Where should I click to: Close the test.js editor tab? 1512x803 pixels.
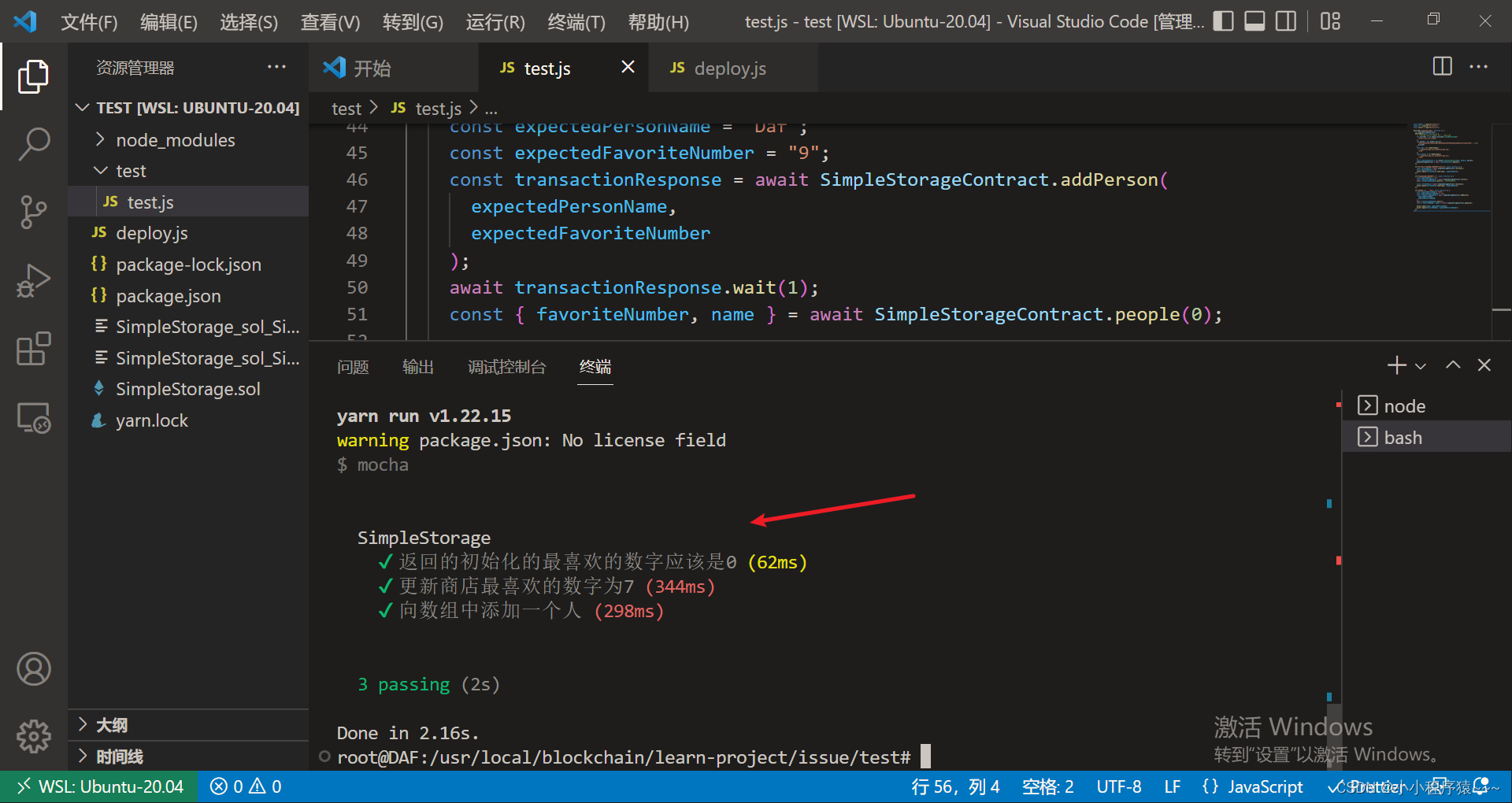(628, 67)
